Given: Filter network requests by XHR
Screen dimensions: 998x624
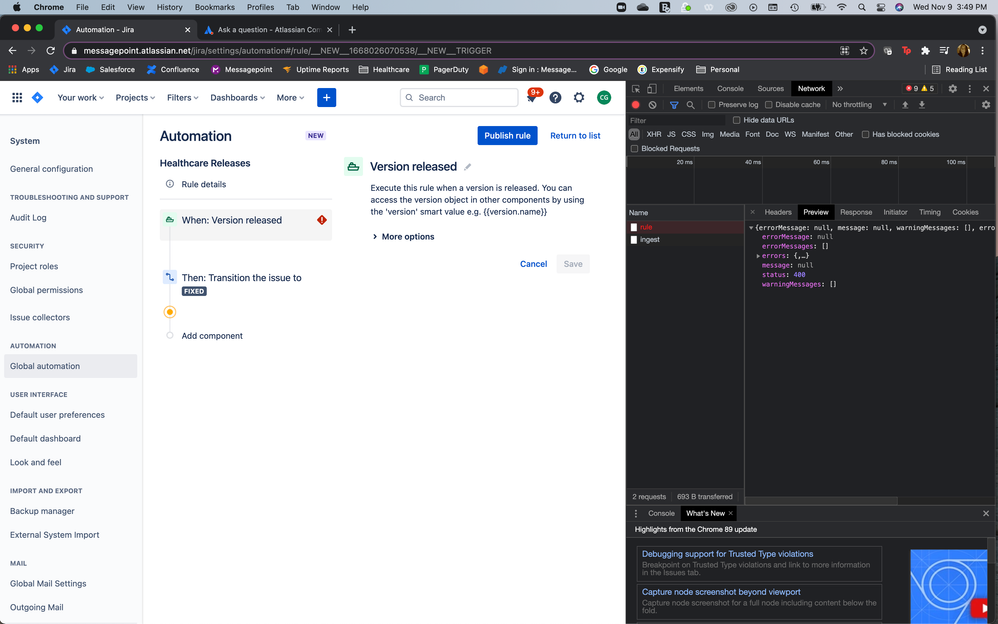Looking at the screenshot, I should (x=654, y=134).
